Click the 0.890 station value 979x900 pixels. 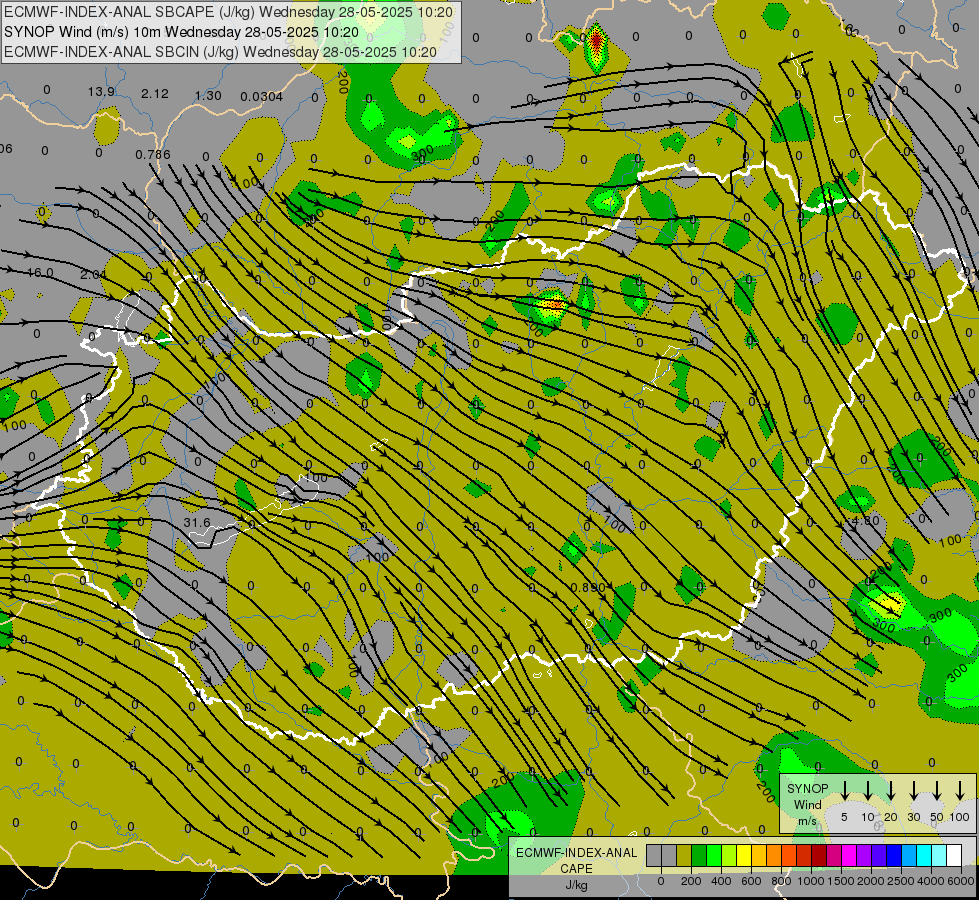588,588
